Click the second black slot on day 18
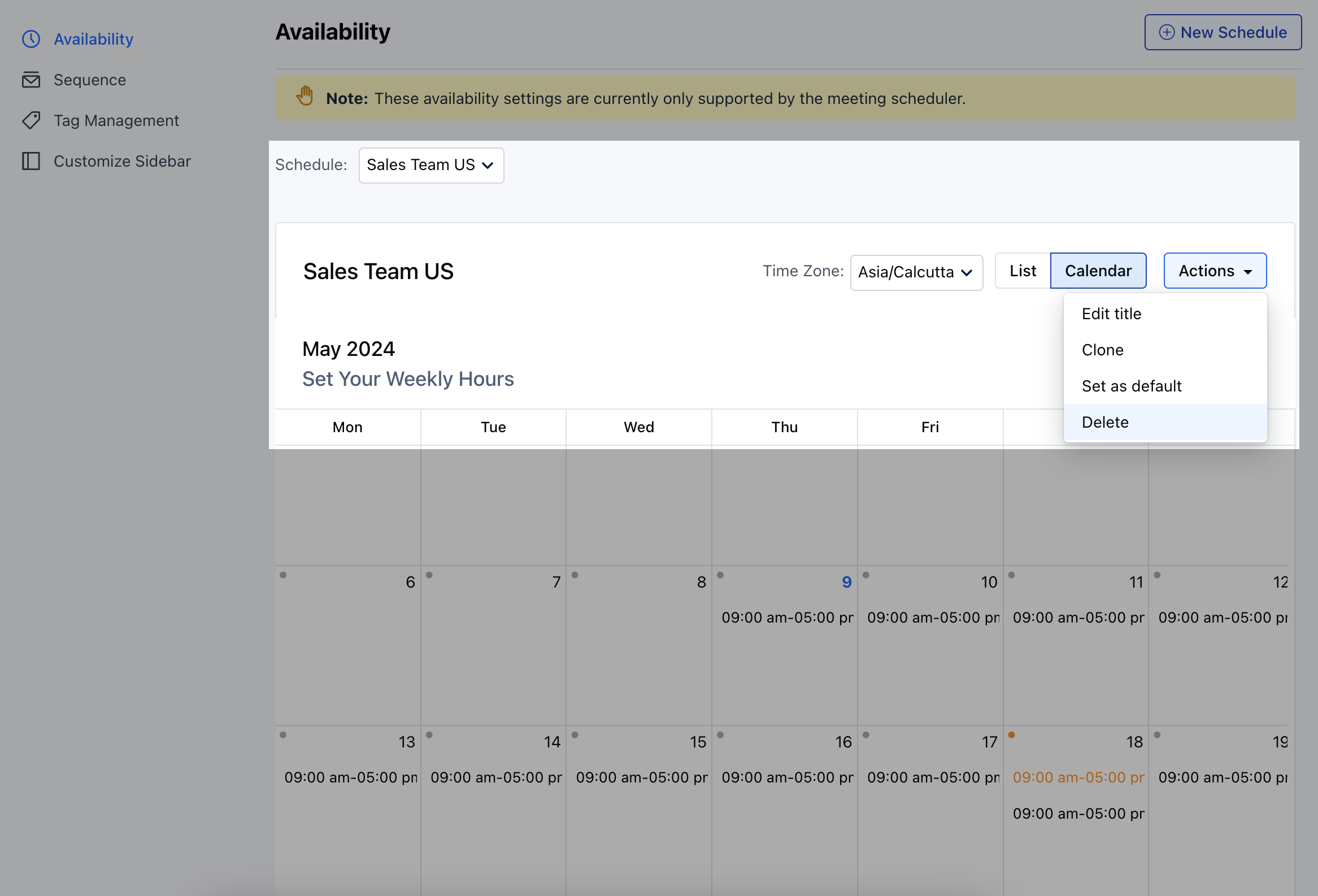The image size is (1318, 896). [1078, 814]
